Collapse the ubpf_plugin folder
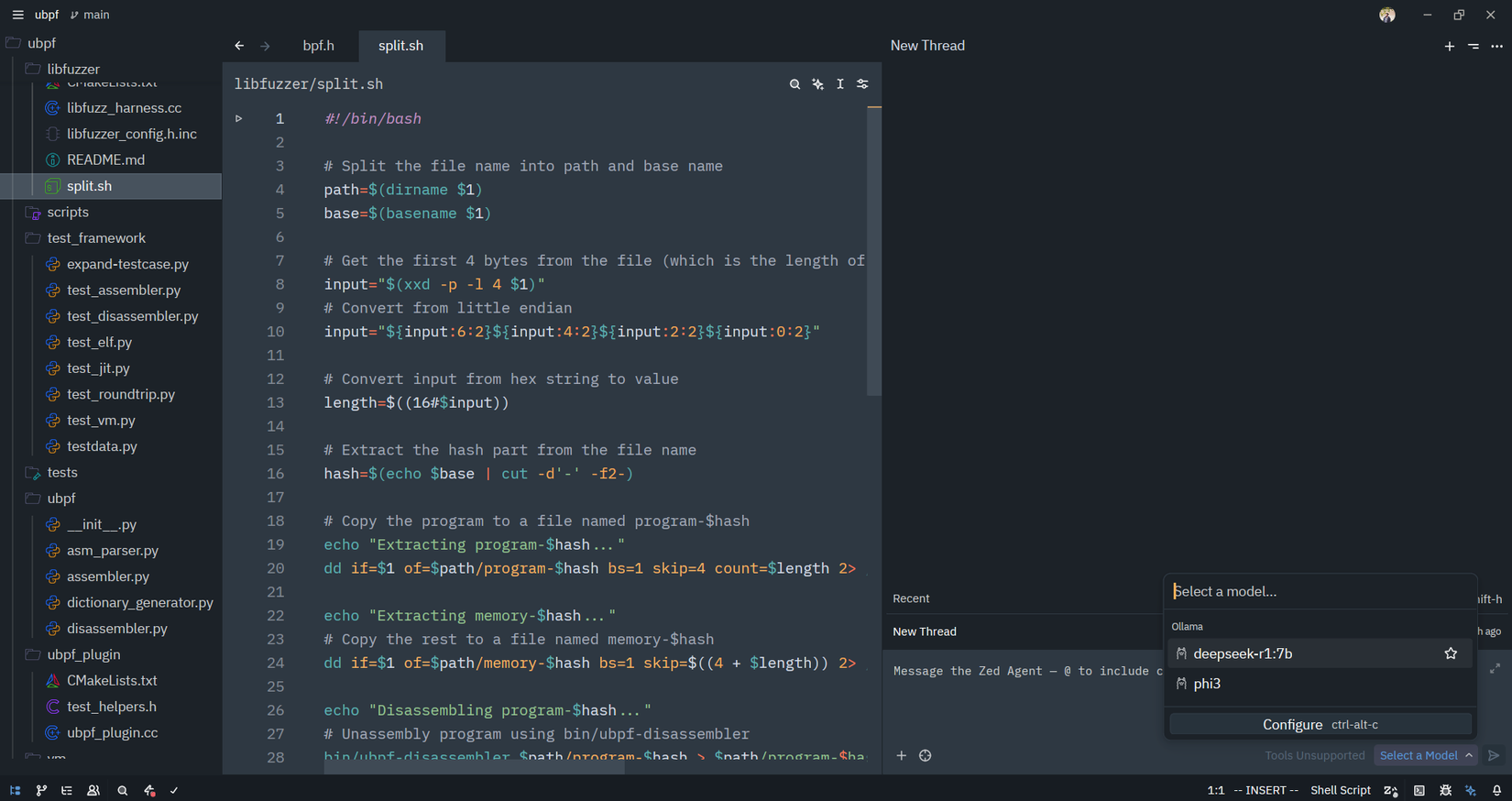Viewport: 1512px width, 801px height. (83, 654)
